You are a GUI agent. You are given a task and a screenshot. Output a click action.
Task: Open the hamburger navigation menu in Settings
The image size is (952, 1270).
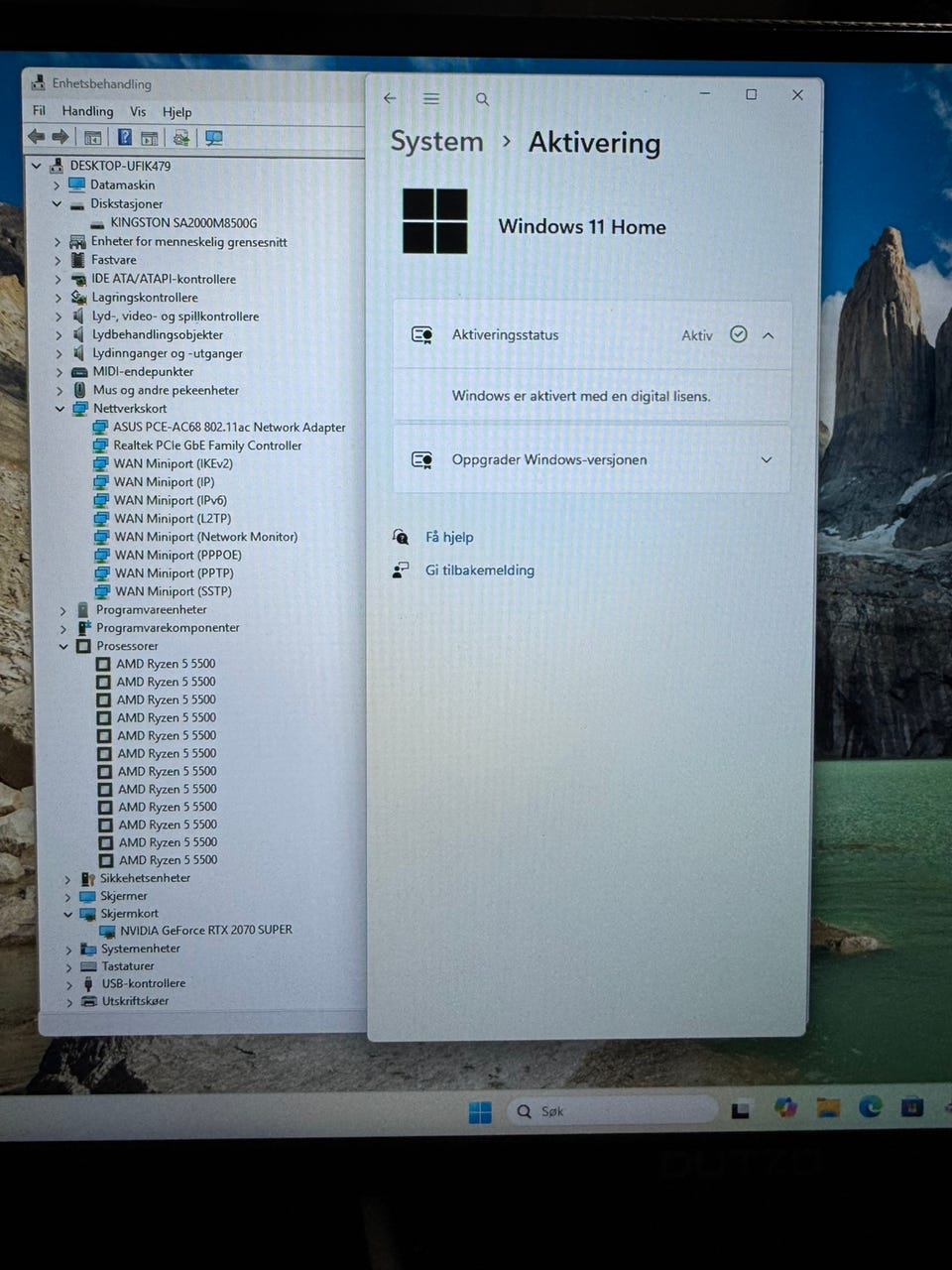tap(431, 99)
